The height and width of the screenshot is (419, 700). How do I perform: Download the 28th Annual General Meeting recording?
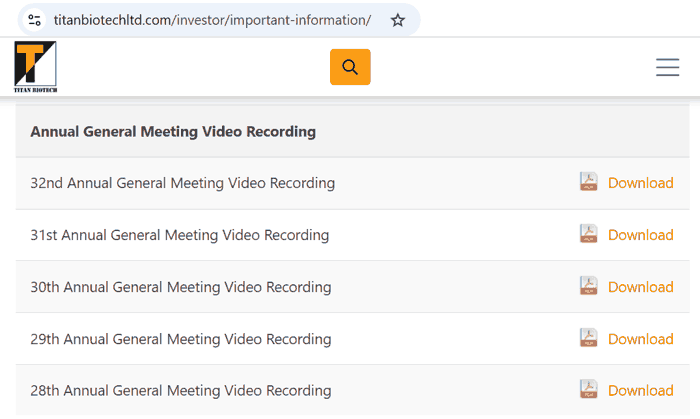point(641,391)
